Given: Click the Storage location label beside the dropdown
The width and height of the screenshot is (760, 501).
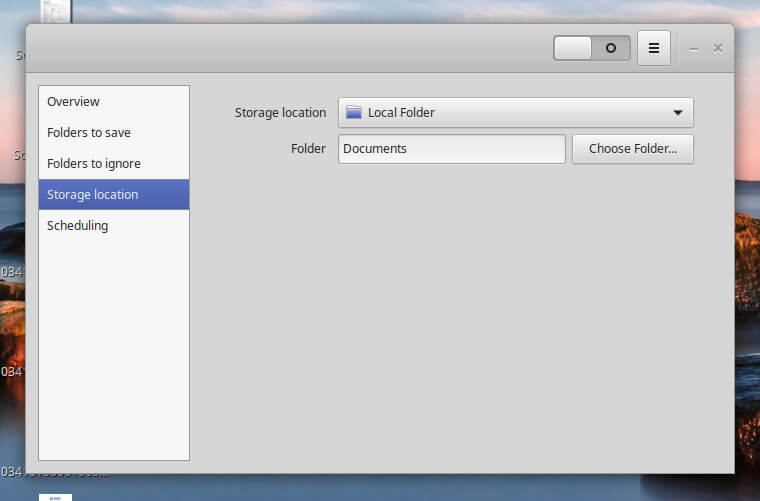Looking at the screenshot, I should [x=280, y=113].
